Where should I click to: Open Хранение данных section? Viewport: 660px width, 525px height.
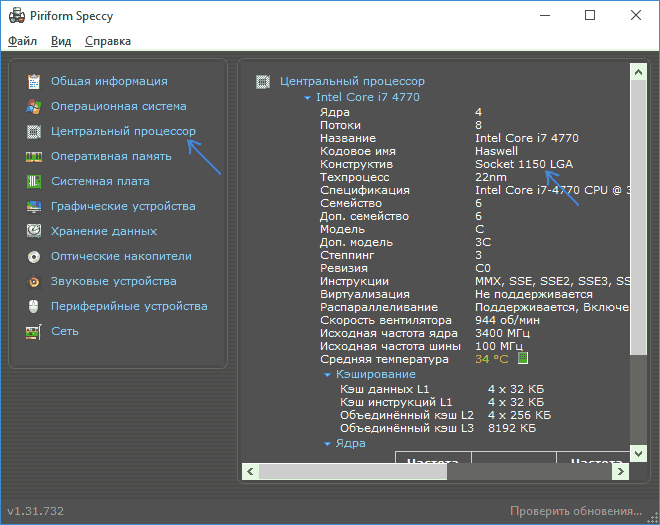[x=104, y=231]
